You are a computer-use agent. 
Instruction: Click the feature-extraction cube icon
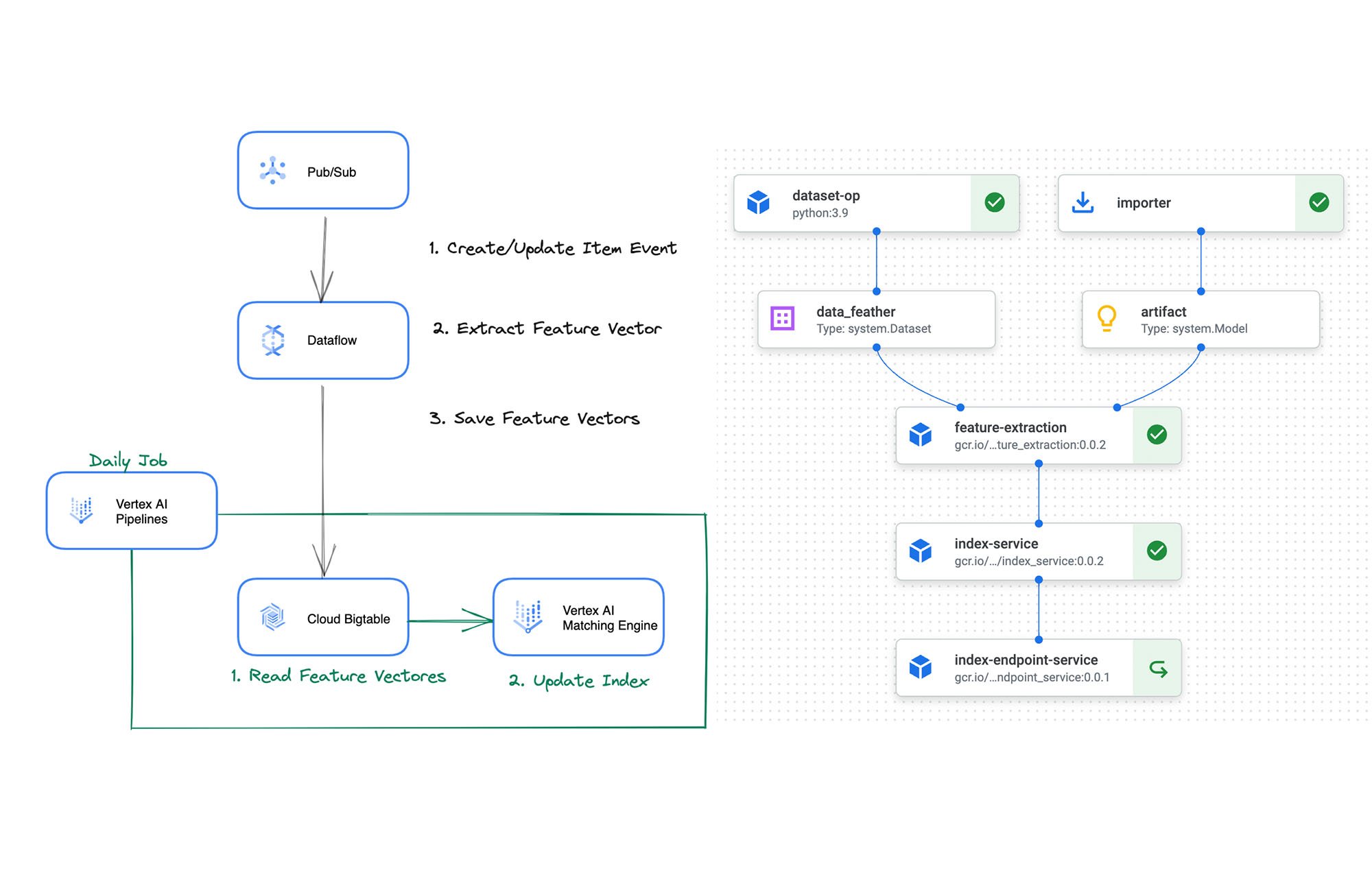click(920, 435)
